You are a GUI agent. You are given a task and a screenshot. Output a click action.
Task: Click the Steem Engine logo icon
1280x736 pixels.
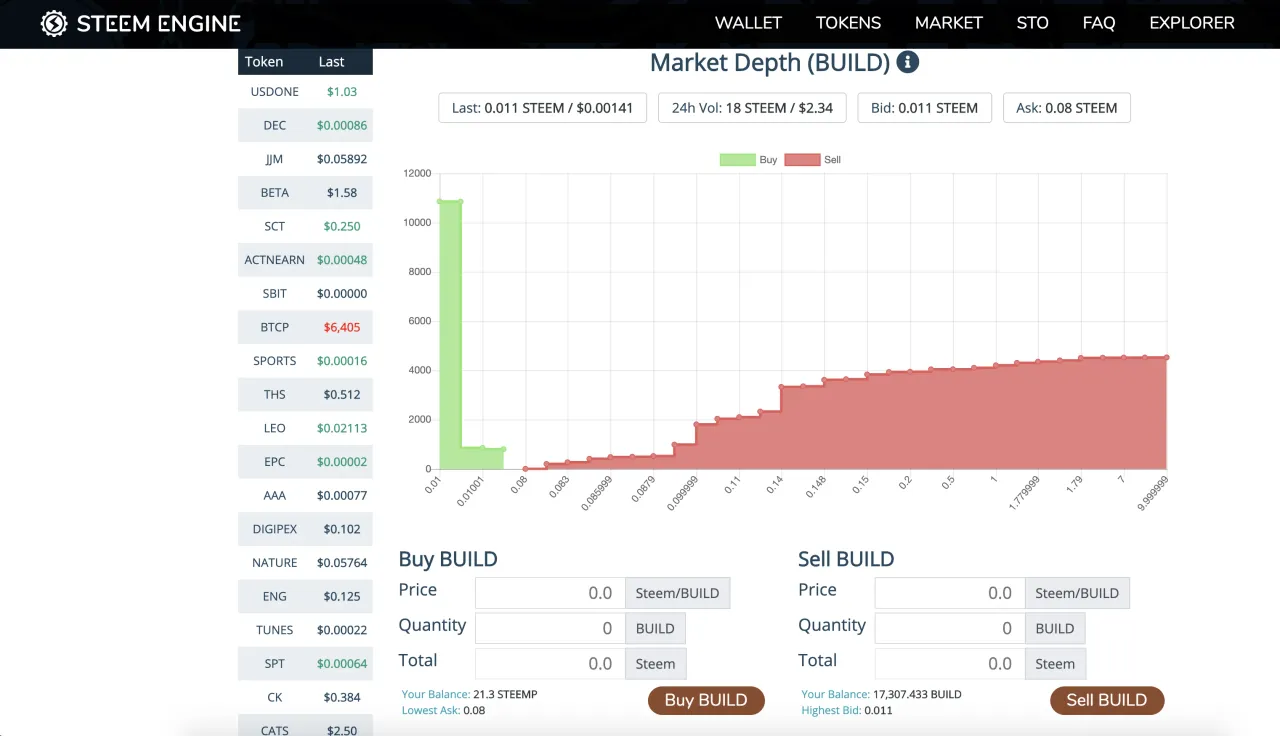(54, 24)
